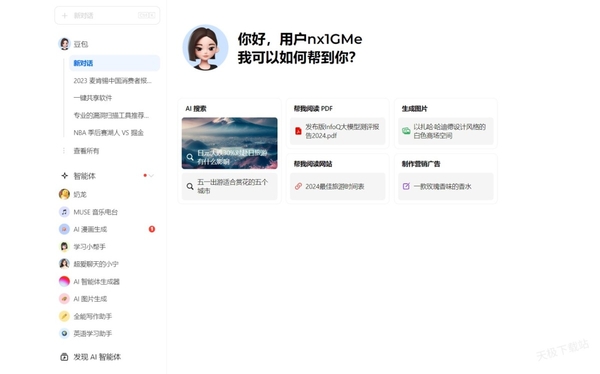
Task: Click the sparkle icon next to 智能体
Action: coord(64,176)
